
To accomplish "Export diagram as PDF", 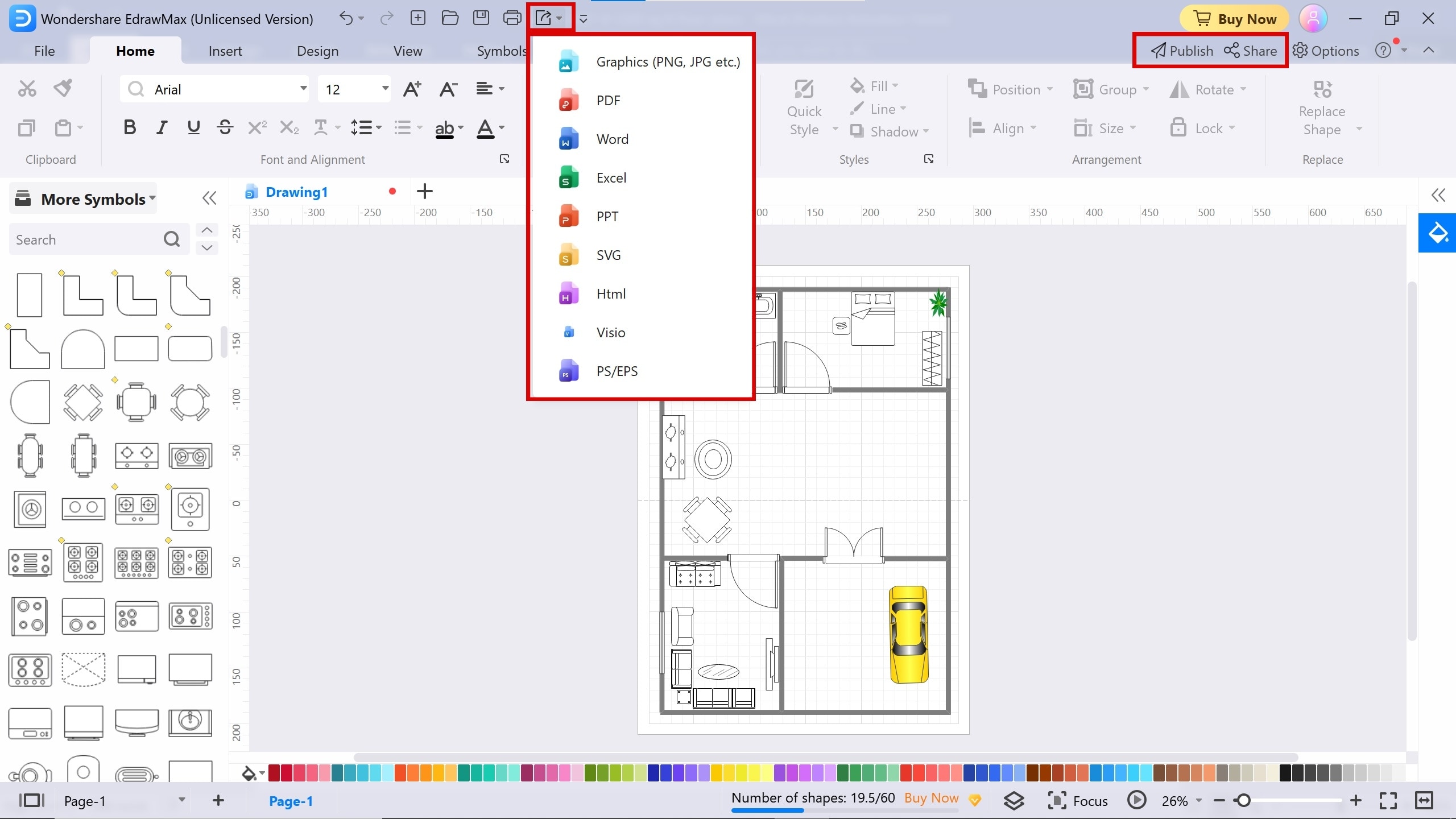I will [608, 100].
